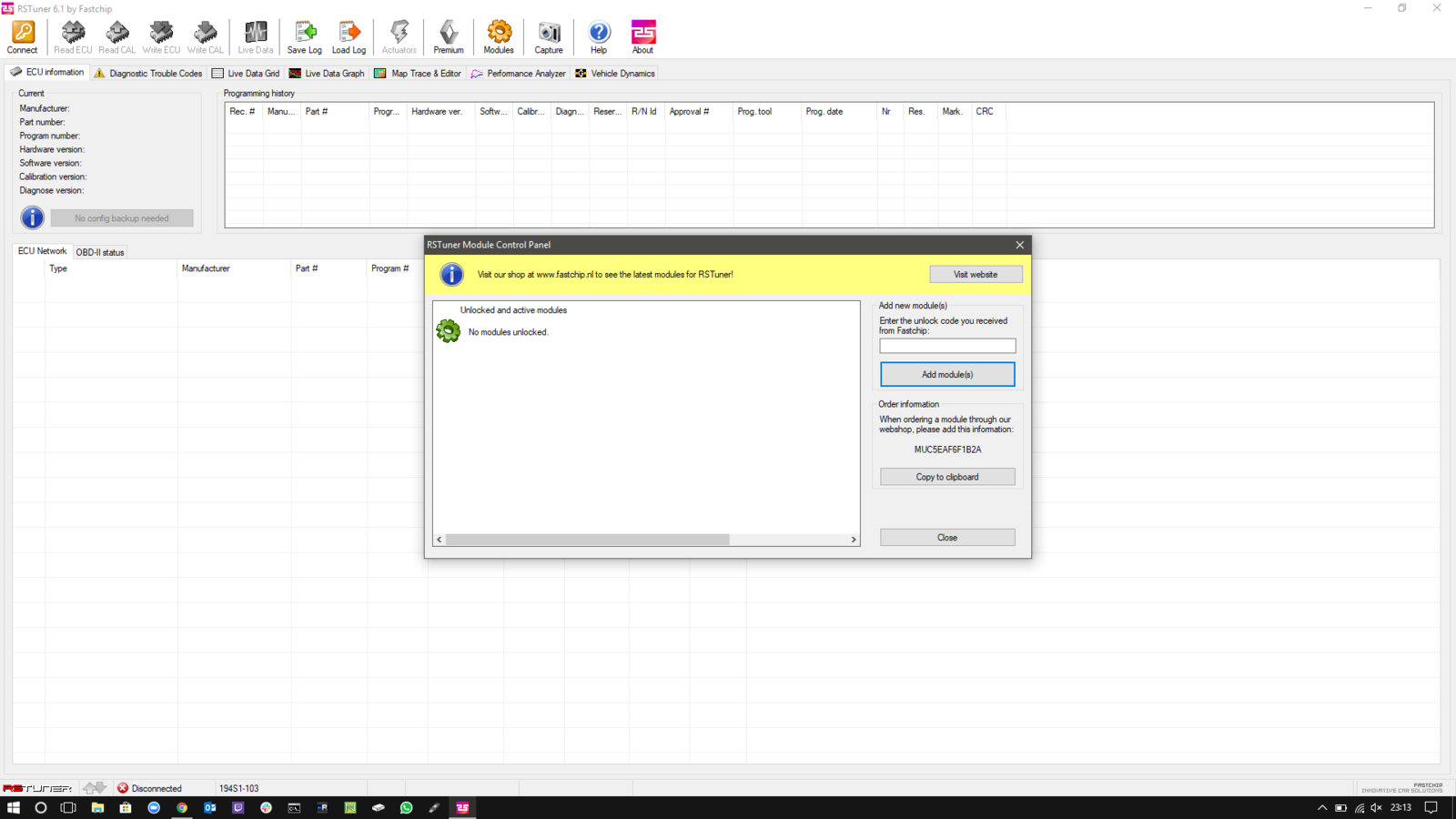Screen dimensions: 1456x819
Task: Click the blue info icon under Current
Action: click(32, 217)
